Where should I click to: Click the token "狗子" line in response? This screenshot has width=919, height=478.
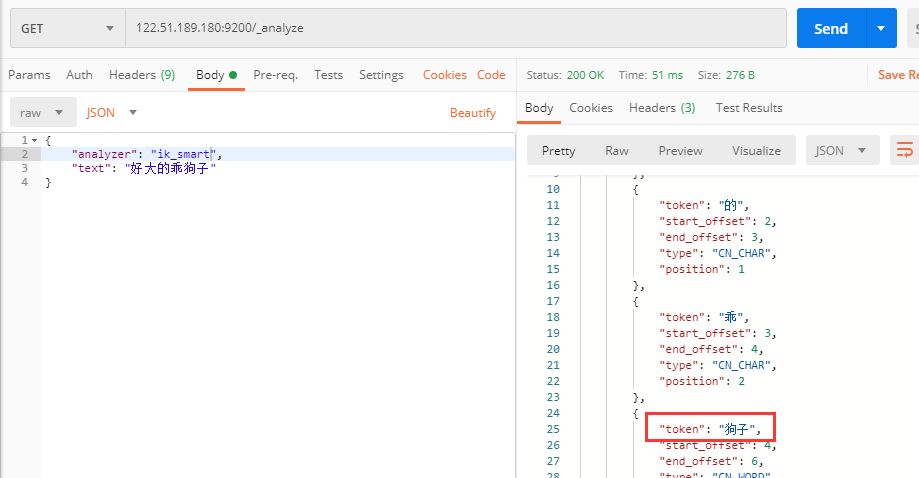(x=710, y=429)
